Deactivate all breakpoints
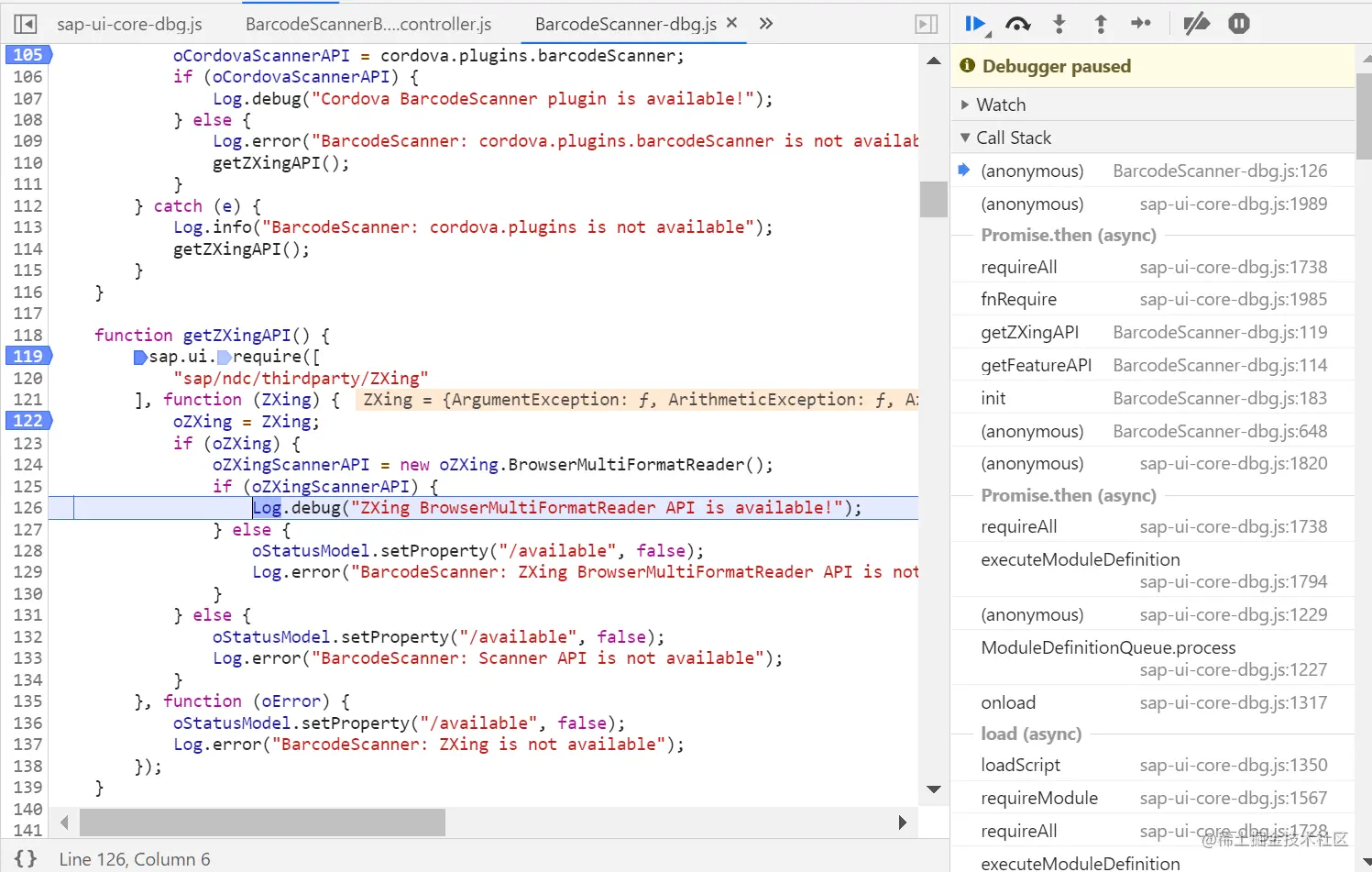1372x872 pixels. point(1196,24)
